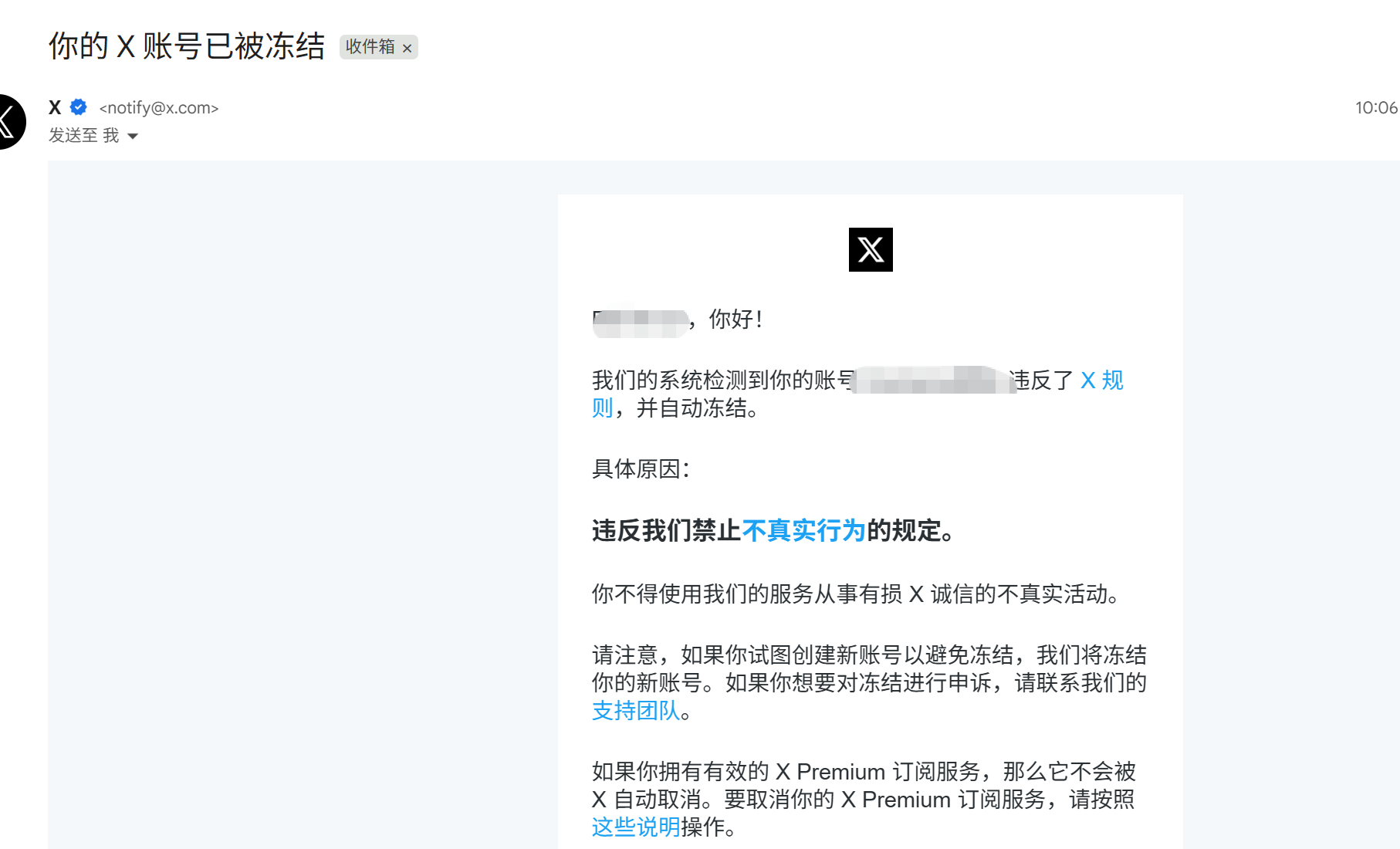Viewport: 1400px width, 849px height.
Task: Click the email subject 你的 X 账号已被冻结
Action: point(187,46)
